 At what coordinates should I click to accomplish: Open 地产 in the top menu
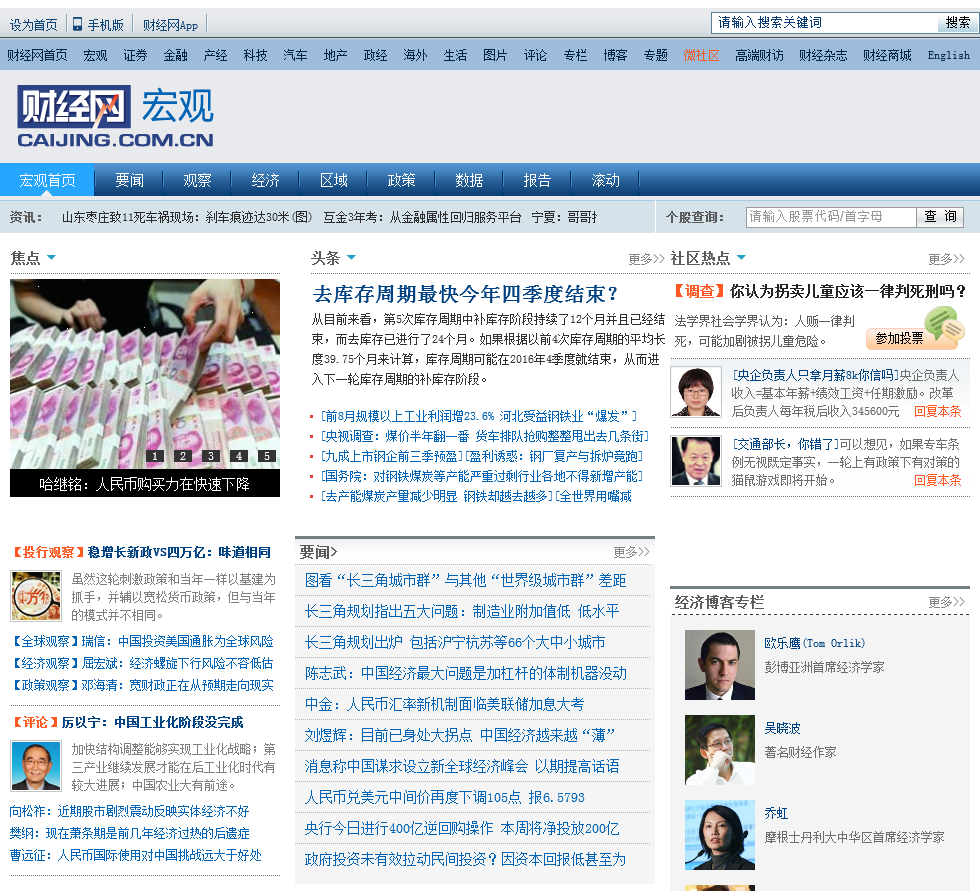click(336, 56)
